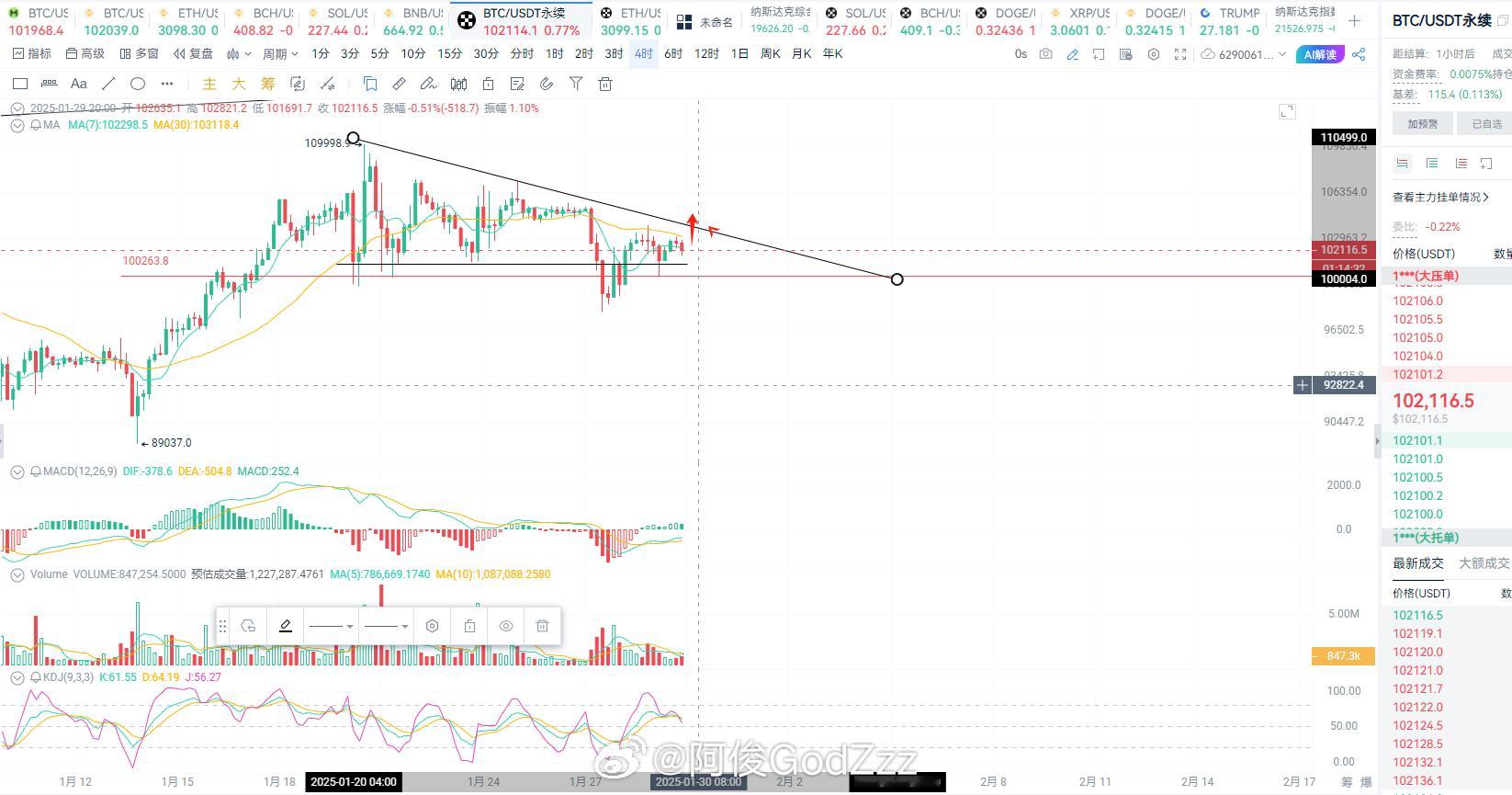Switch to 1时 timeframe
1512x795 pixels.
tap(554, 54)
